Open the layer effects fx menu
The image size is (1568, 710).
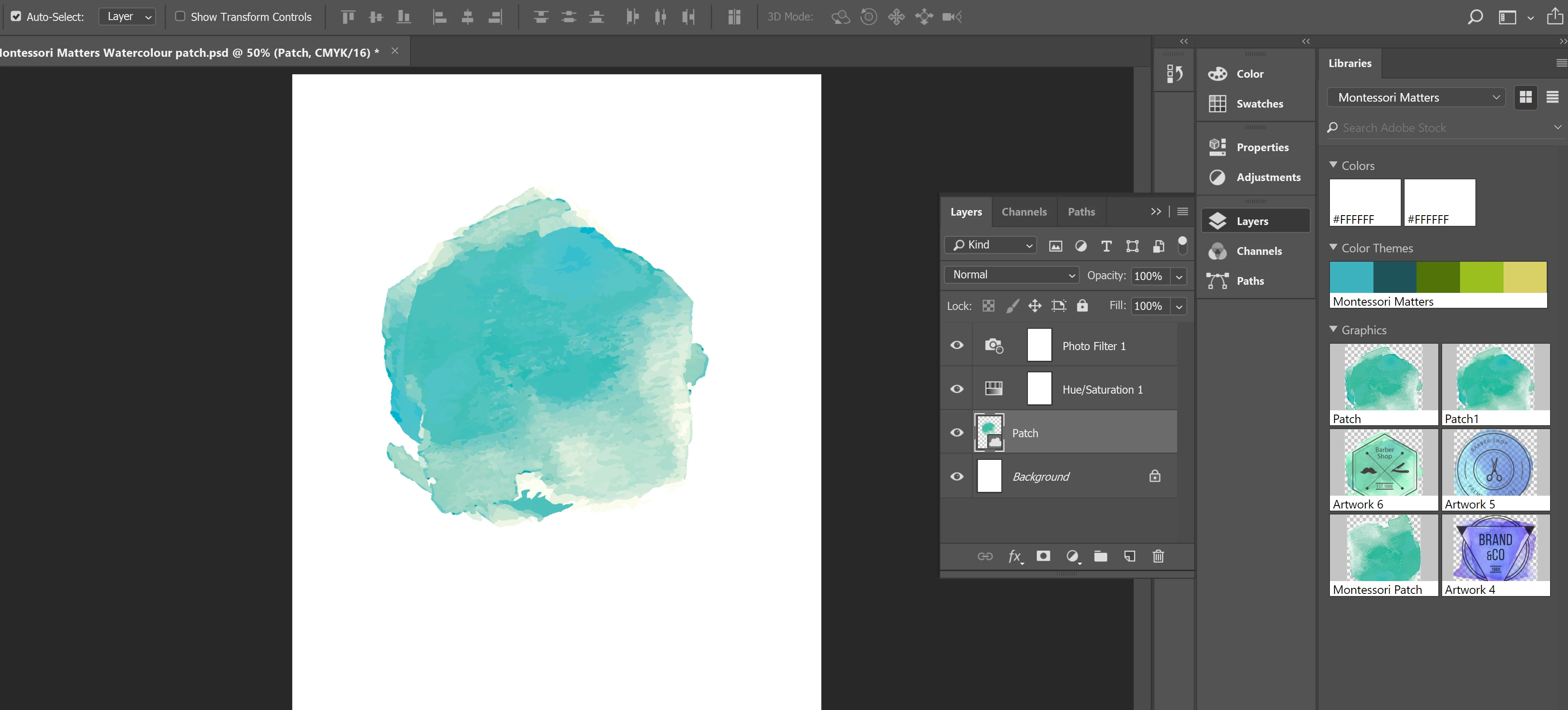[1014, 556]
